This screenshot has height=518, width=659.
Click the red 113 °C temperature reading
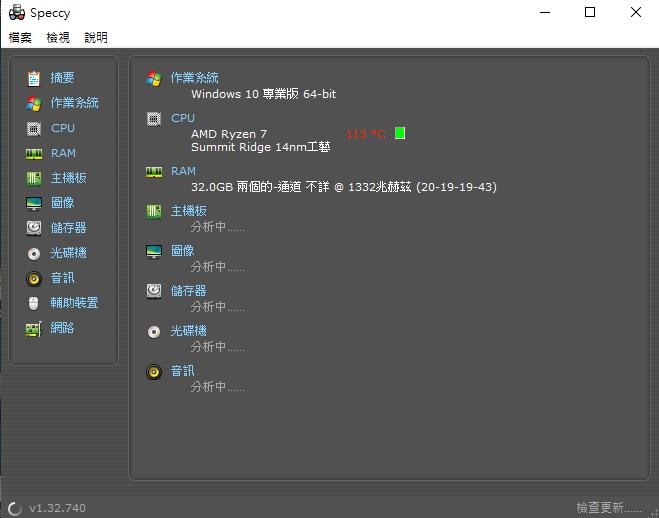[366, 134]
